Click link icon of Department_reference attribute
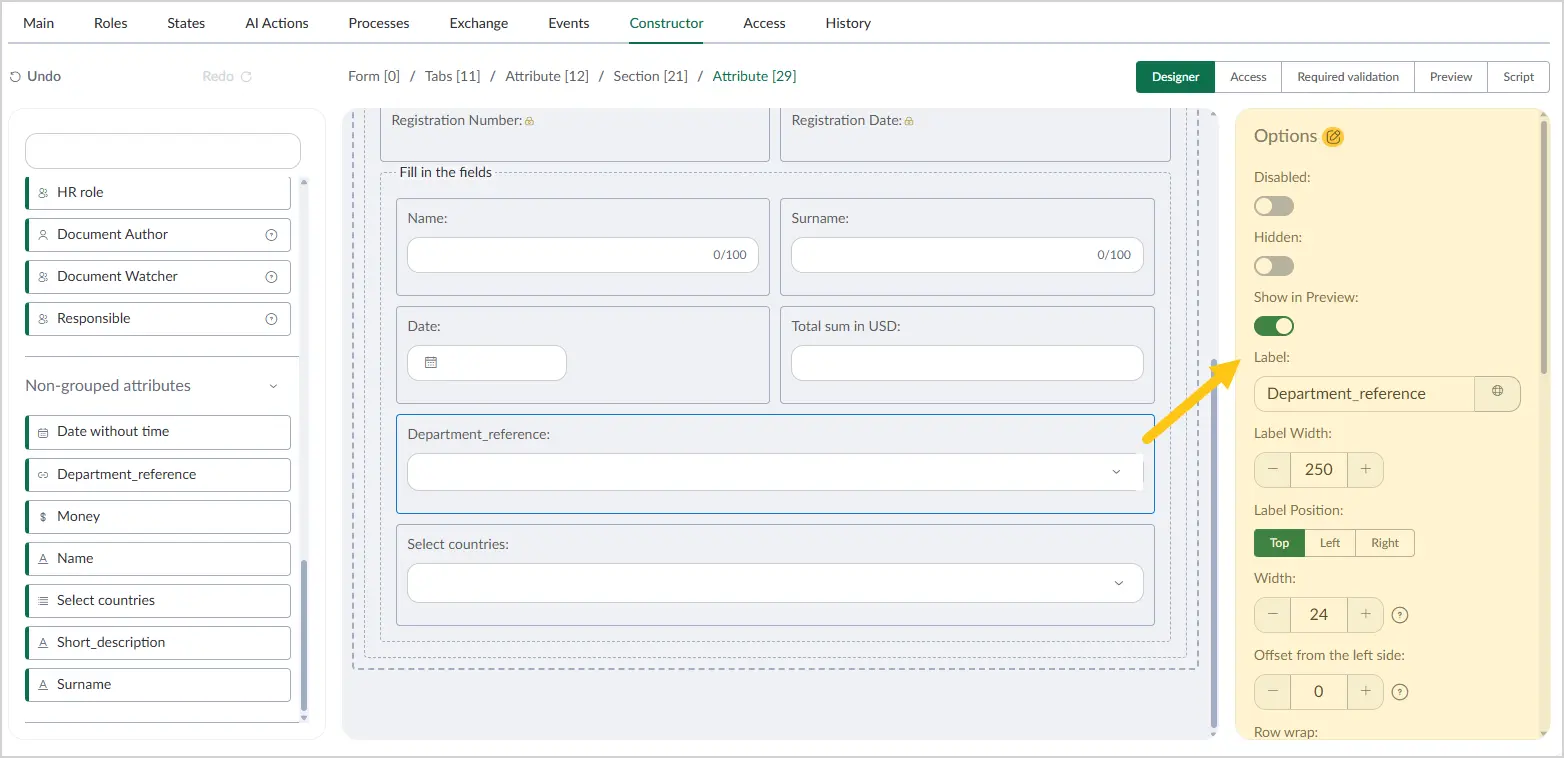Image resolution: width=1564 pixels, height=758 pixels. pyautogui.click(x=43, y=475)
